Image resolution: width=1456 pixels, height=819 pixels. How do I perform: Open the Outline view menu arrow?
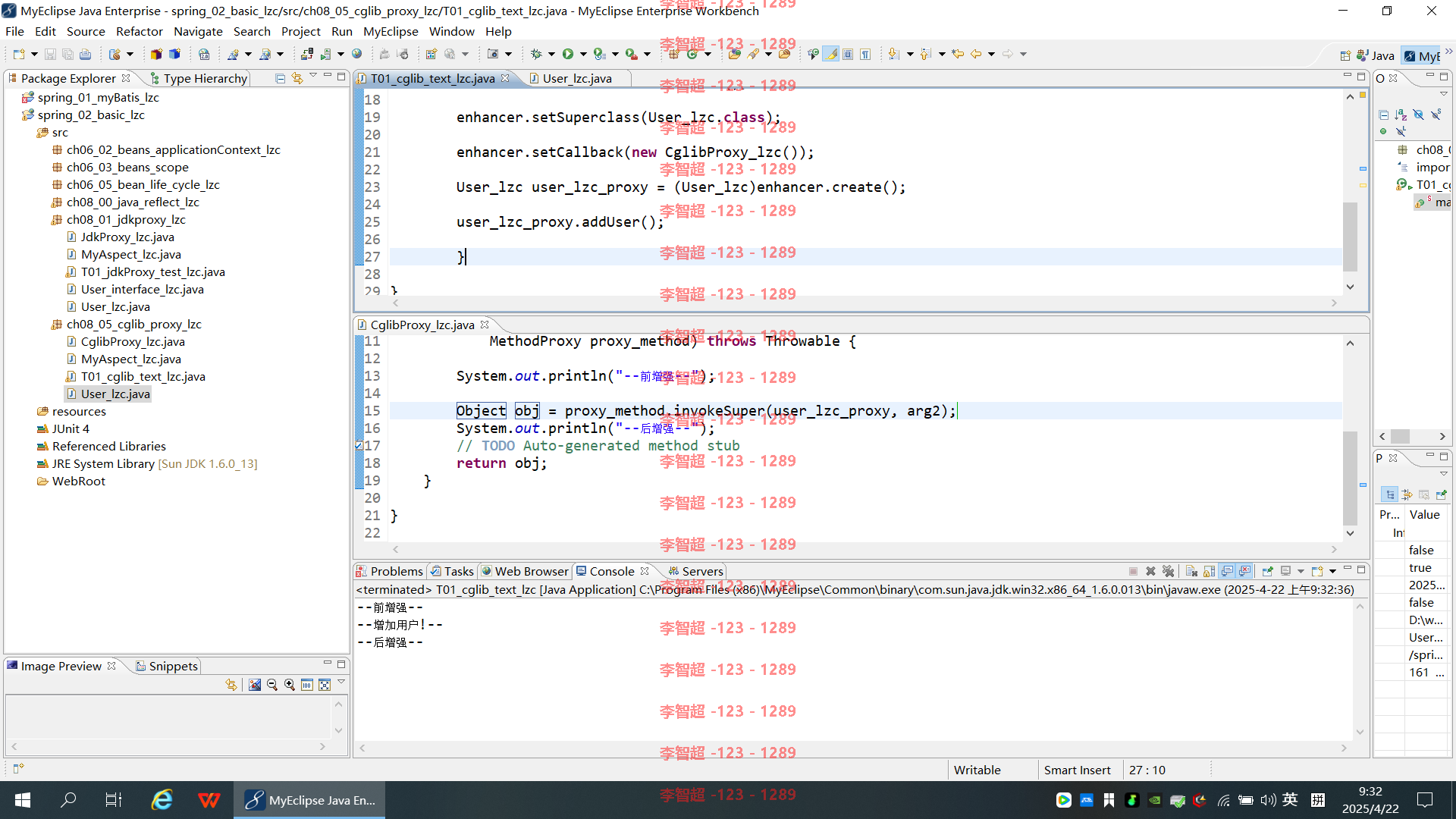[1443, 94]
